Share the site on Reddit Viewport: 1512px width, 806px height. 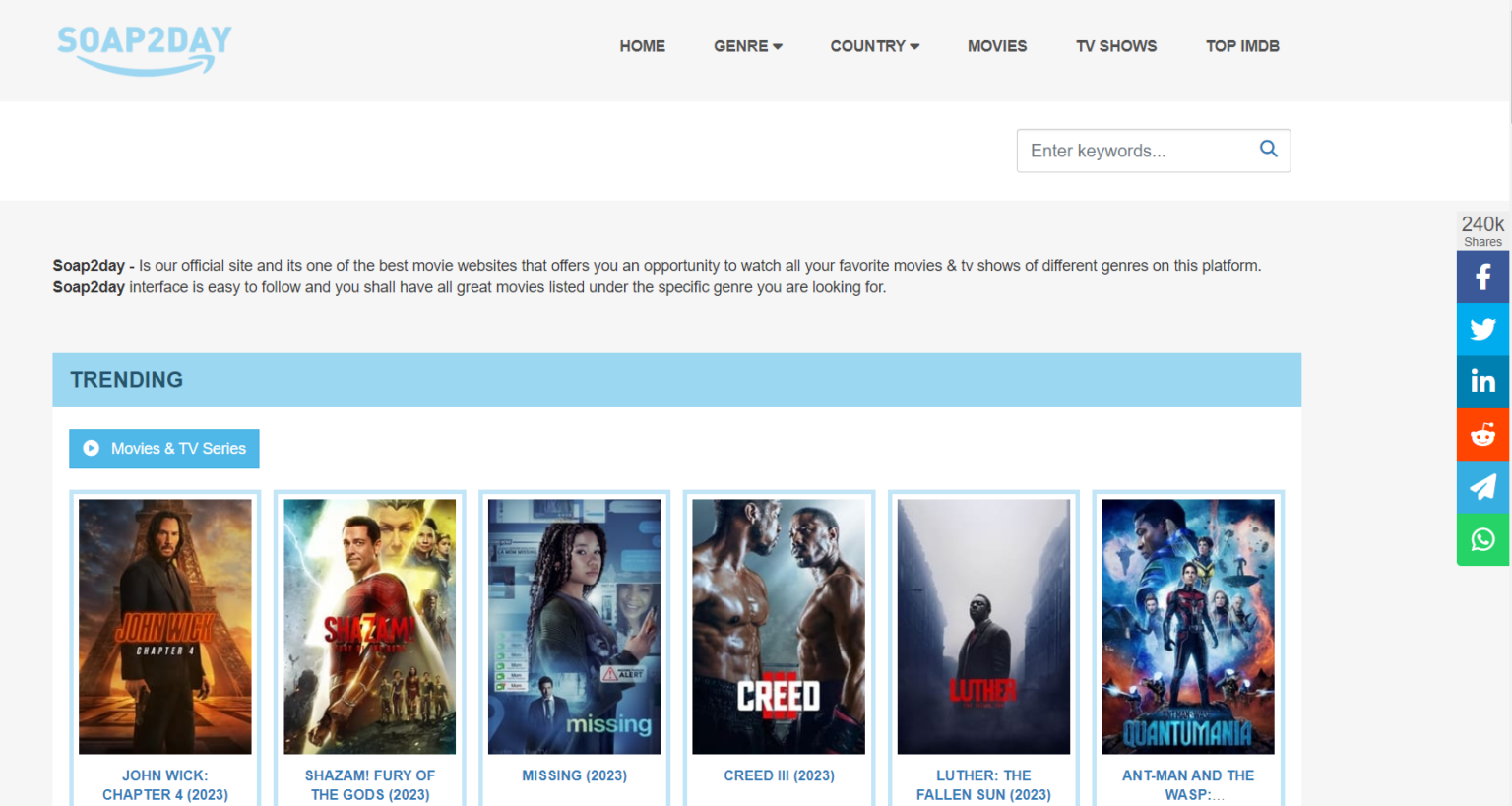(x=1482, y=434)
